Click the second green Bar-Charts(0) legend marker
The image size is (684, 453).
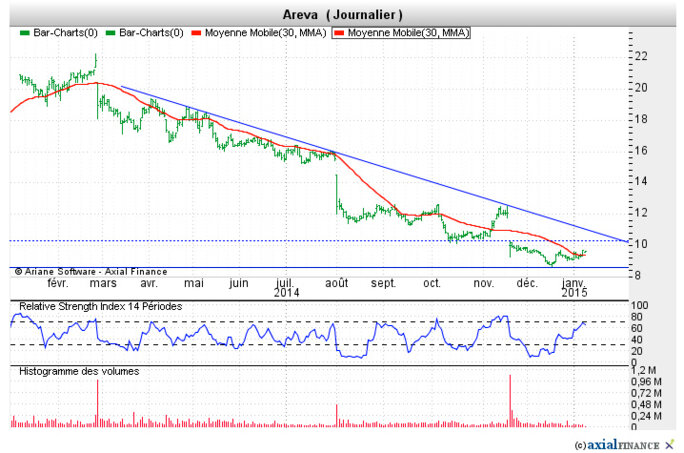click(x=110, y=33)
